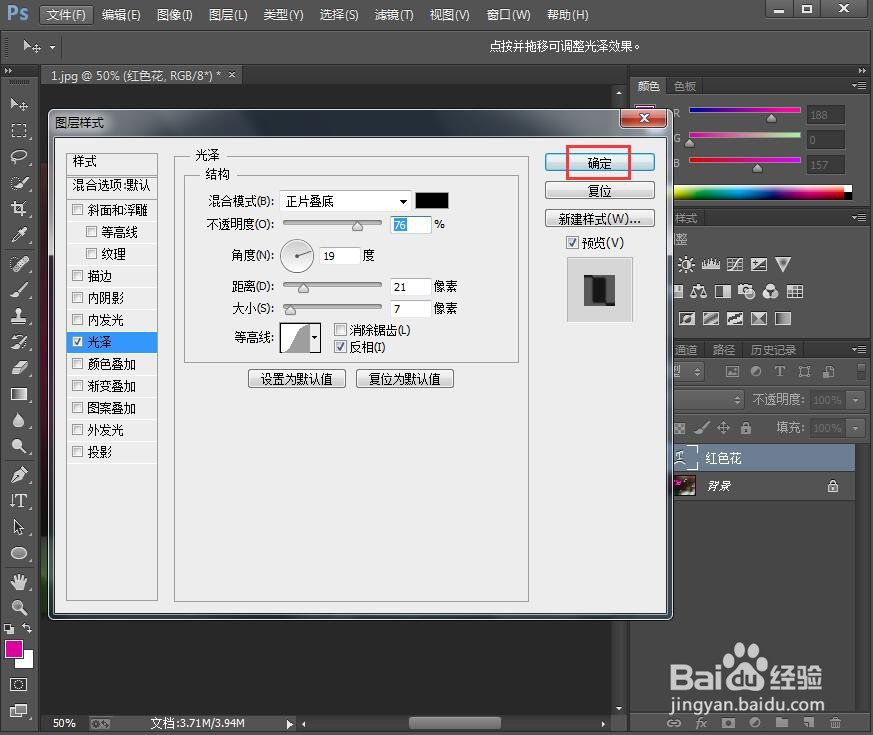Open the Move tool preset picker arrow
The width and height of the screenshot is (873, 735).
[52, 47]
